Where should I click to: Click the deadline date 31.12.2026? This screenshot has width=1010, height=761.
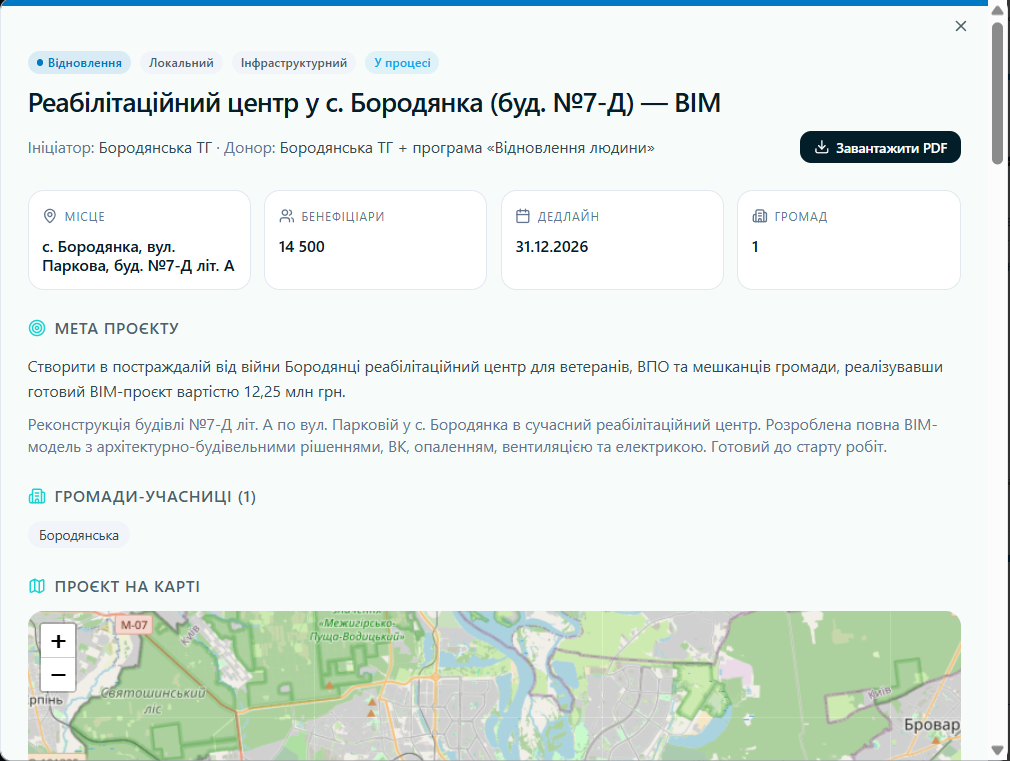[x=551, y=247]
